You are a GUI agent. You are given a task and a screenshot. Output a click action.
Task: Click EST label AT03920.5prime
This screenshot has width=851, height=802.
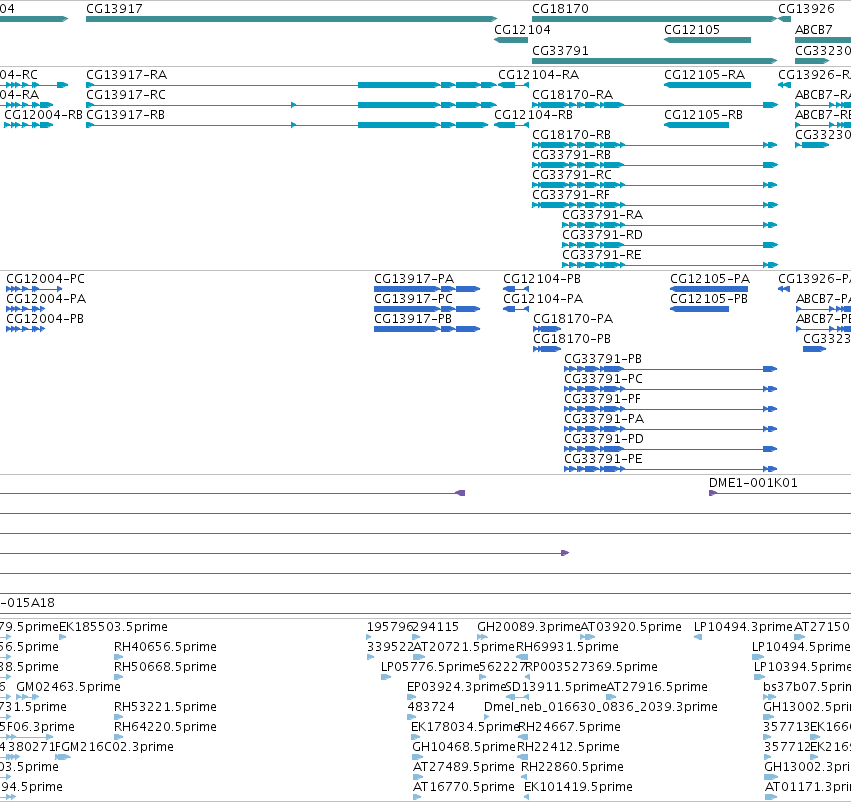(631, 627)
